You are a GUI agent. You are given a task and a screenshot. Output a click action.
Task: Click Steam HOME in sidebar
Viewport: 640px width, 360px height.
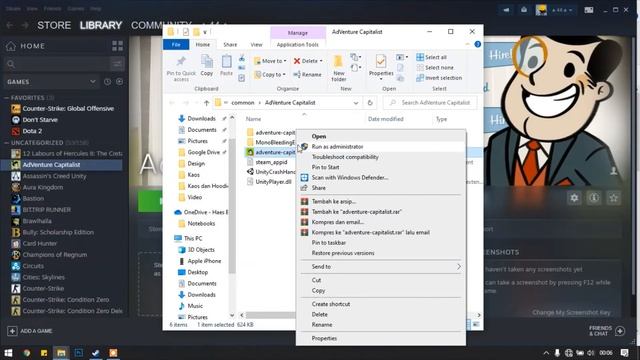[x=26, y=46]
